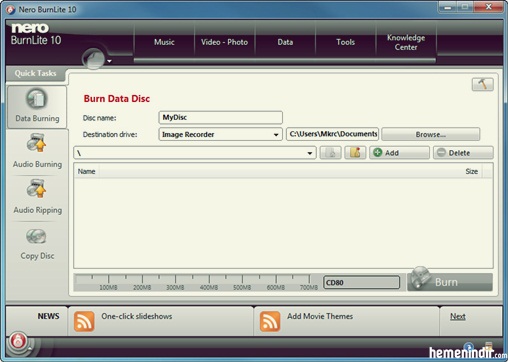Click into the Disc name field

pyautogui.click(x=220, y=117)
